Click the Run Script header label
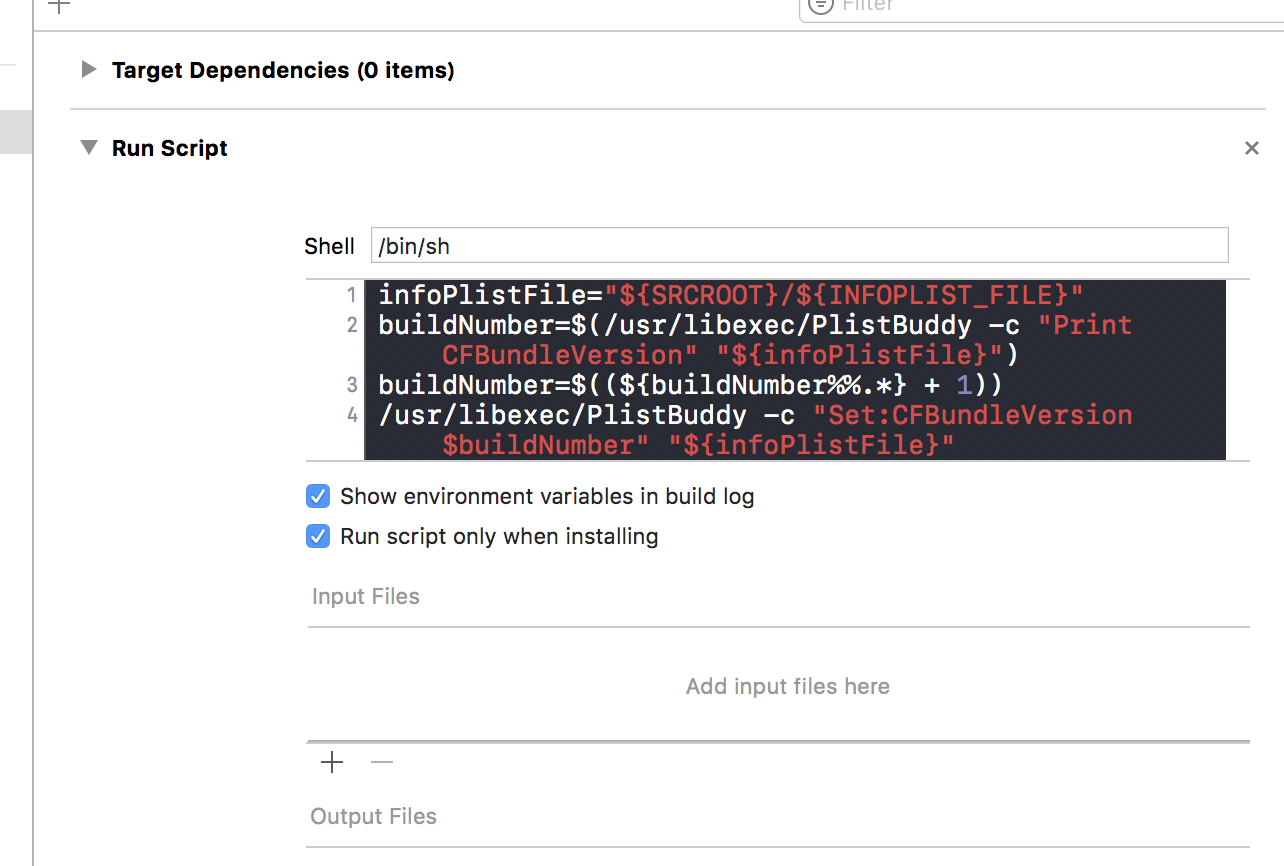This screenshot has height=866, width=1284. [169, 147]
